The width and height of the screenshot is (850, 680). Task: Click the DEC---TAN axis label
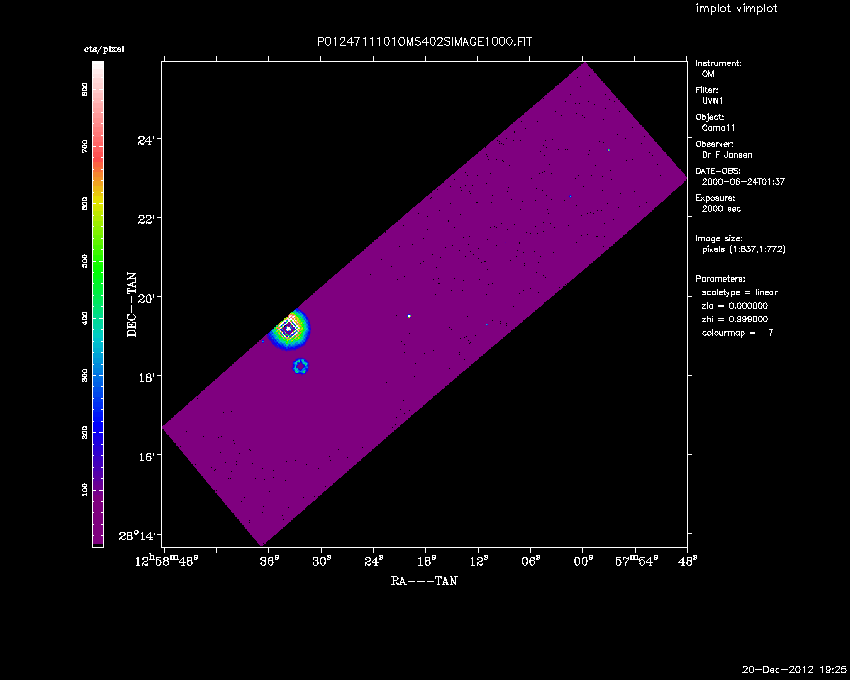click(132, 303)
